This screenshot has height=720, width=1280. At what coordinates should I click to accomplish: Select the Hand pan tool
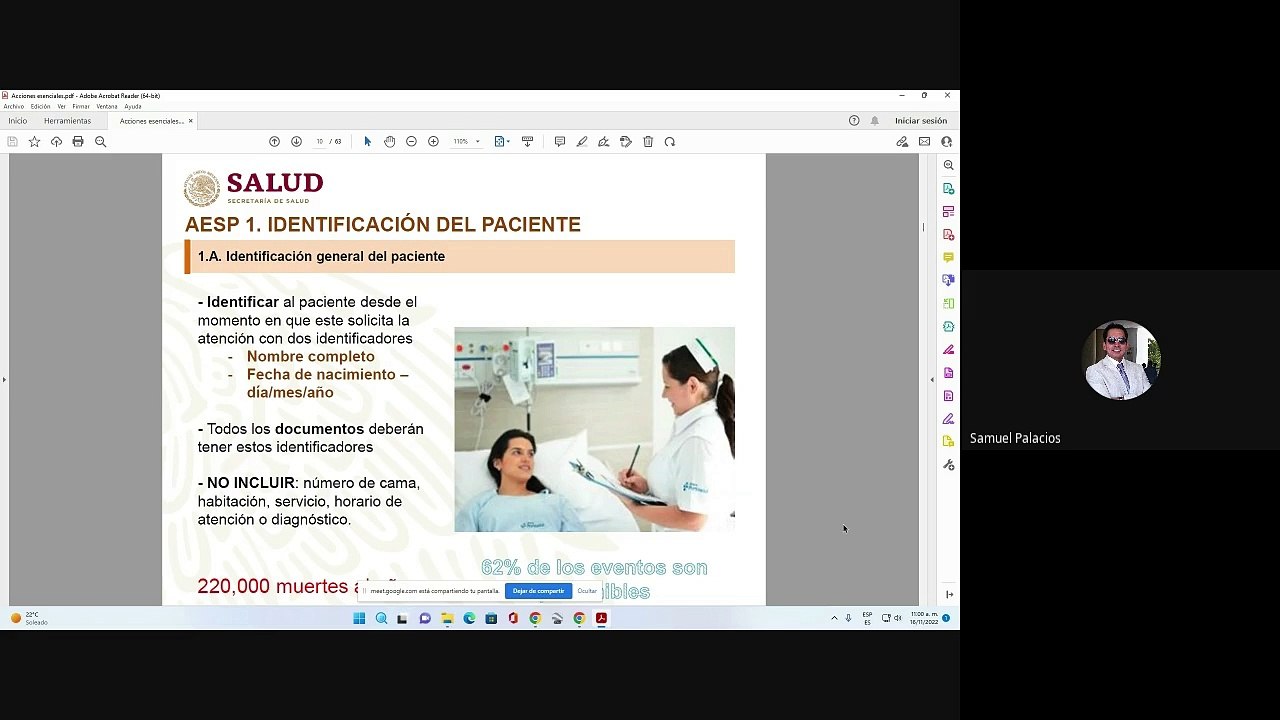coord(389,142)
